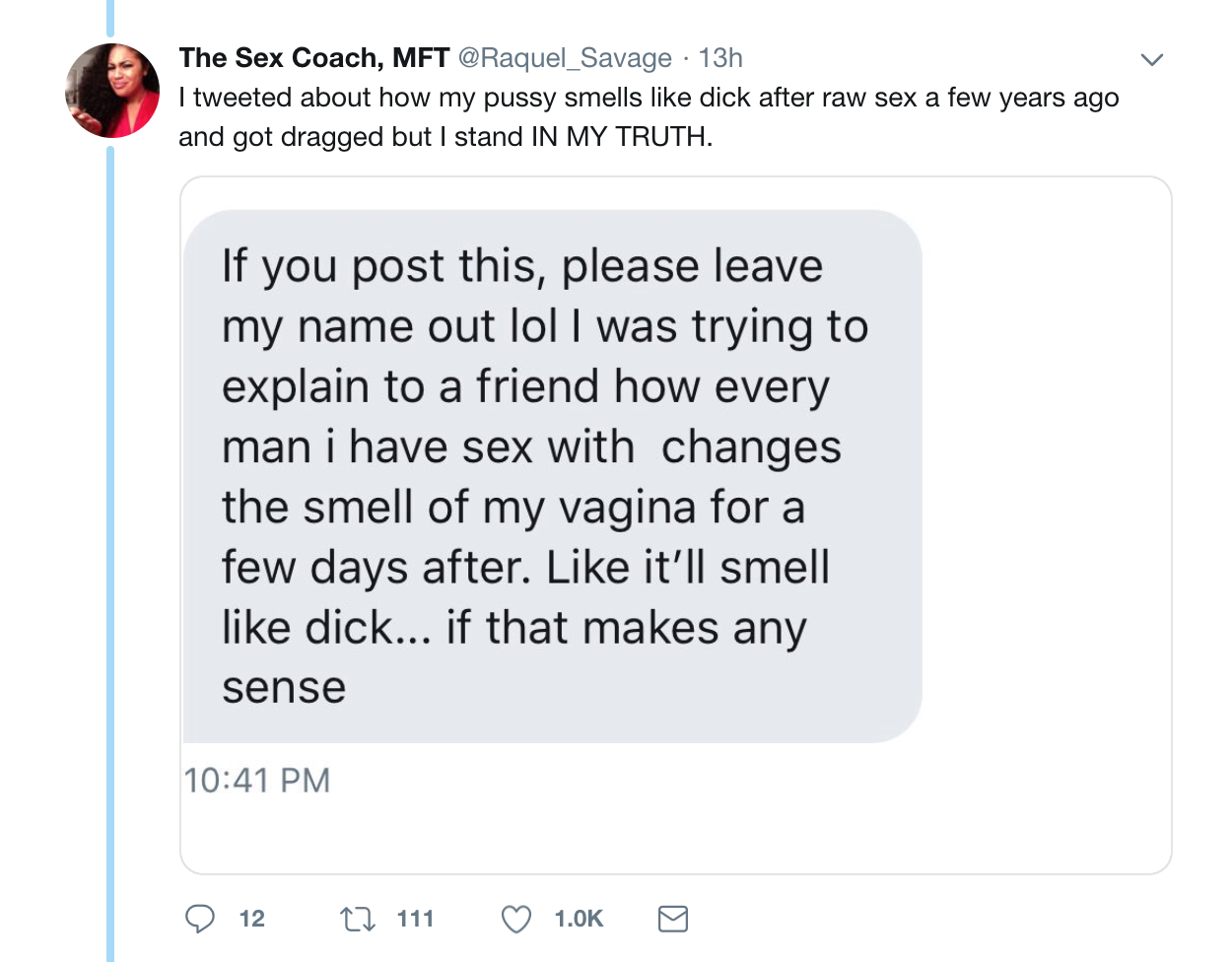1232x962 pixels.
Task: Open the tweet options chevron menu
Action: click(x=1151, y=60)
